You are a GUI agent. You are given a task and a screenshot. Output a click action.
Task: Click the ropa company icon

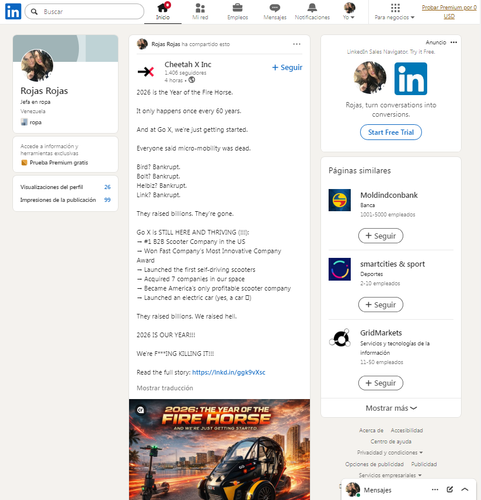(24, 122)
